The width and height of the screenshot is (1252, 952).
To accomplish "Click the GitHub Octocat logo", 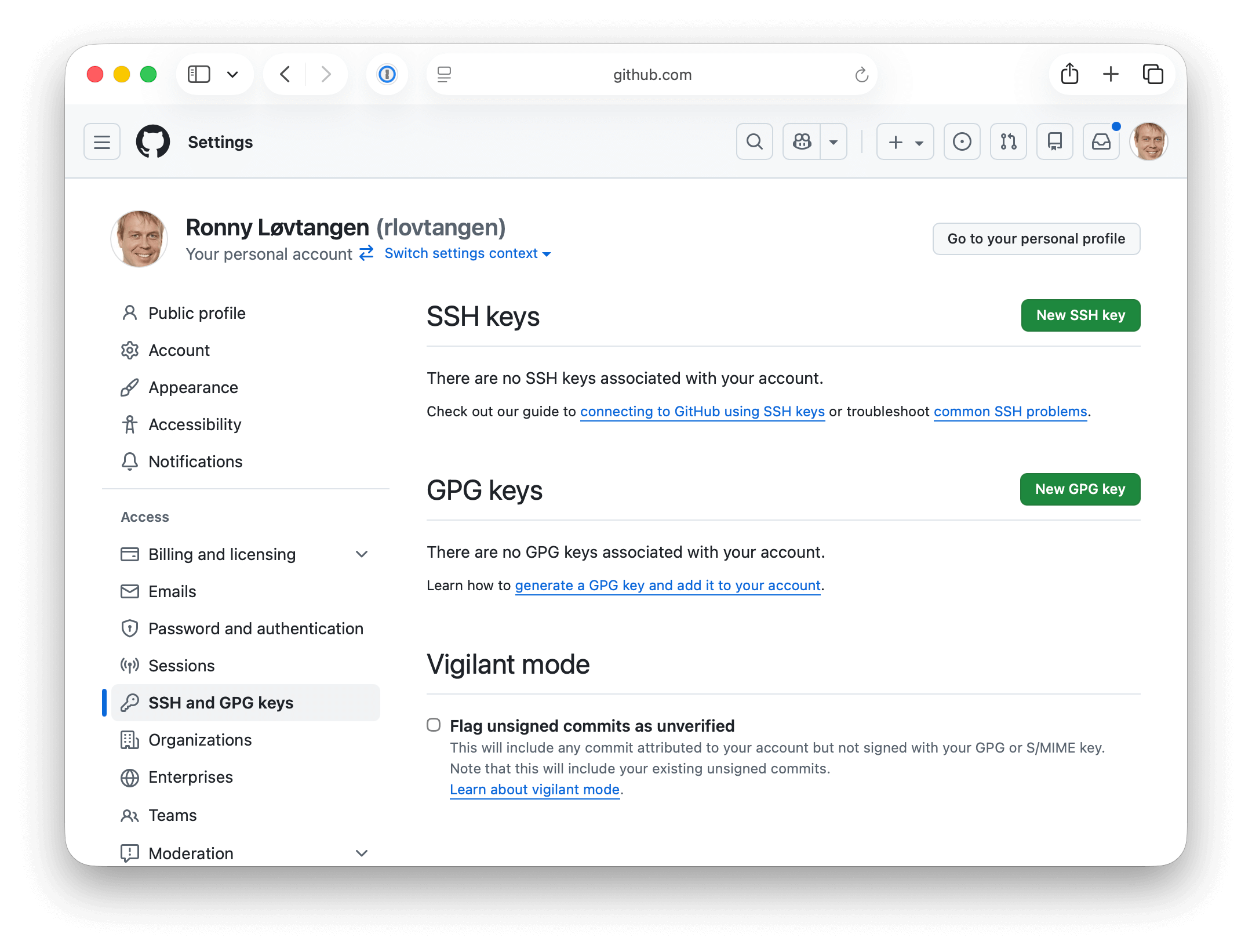I will pos(153,141).
